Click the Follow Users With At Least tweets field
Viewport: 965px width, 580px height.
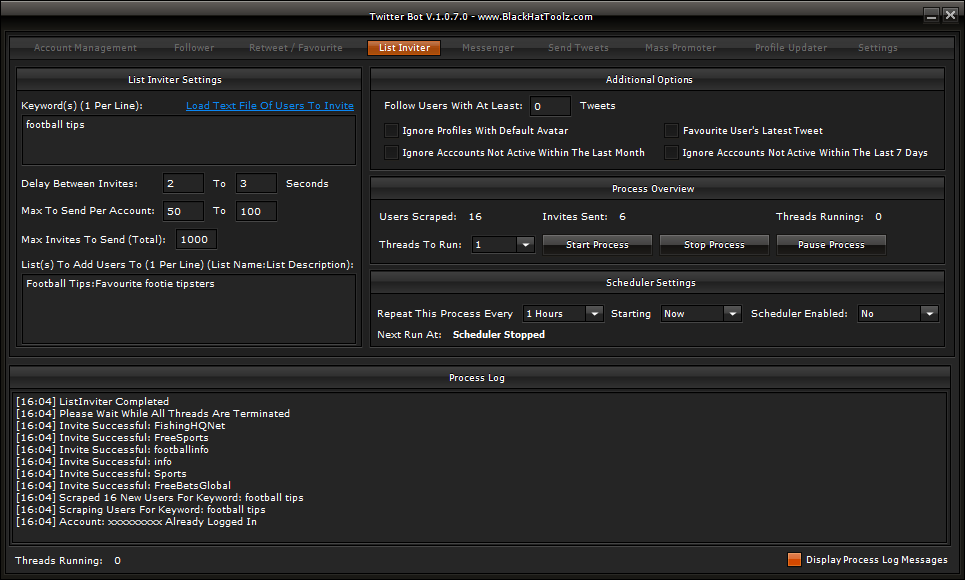(550, 106)
